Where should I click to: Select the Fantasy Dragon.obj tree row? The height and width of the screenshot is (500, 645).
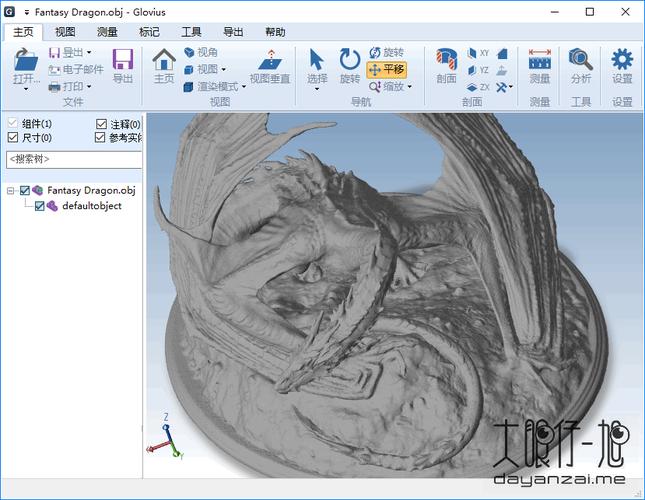91,190
